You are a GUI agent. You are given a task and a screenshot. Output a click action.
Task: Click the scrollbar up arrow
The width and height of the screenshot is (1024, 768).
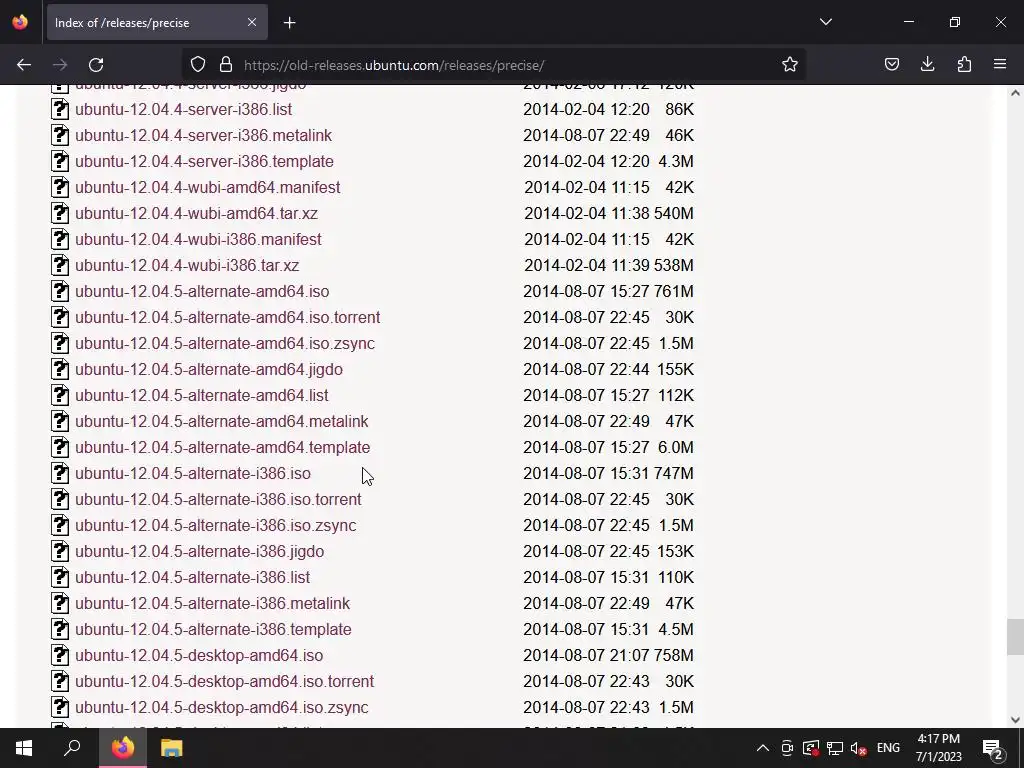(x=1015, y=93)
